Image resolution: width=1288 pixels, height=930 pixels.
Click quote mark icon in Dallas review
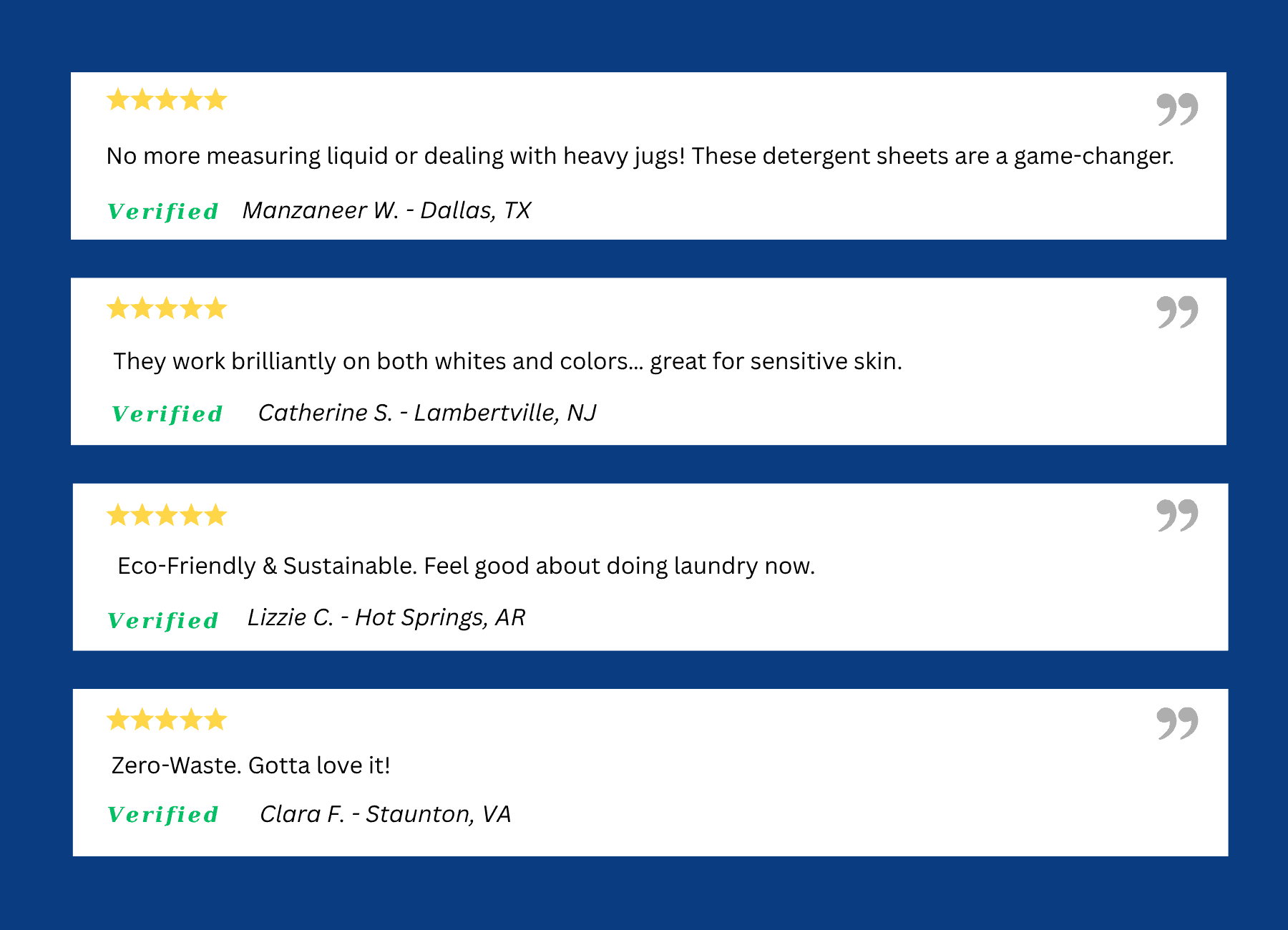1177,109
